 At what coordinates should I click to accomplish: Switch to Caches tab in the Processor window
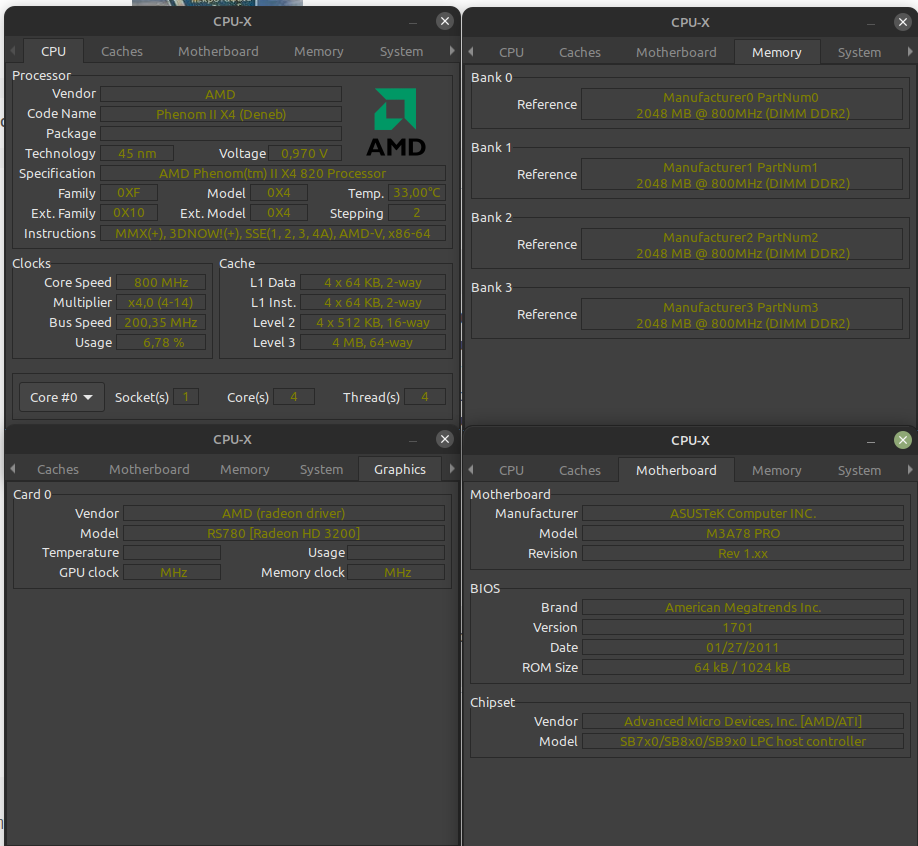click(122, 52)
